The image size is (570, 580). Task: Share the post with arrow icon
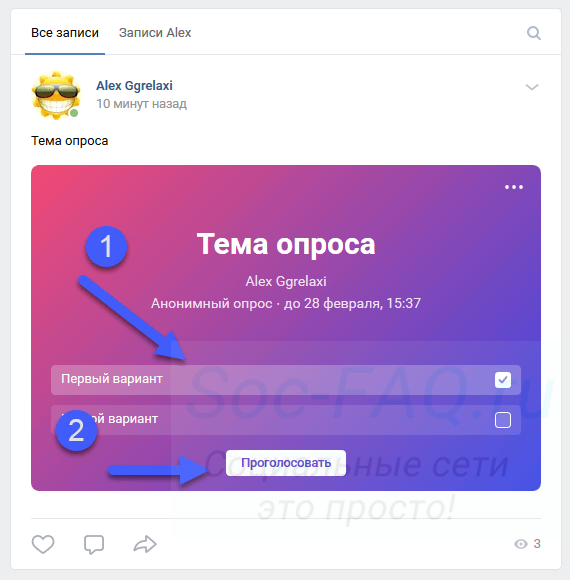[x=145, y=544]
